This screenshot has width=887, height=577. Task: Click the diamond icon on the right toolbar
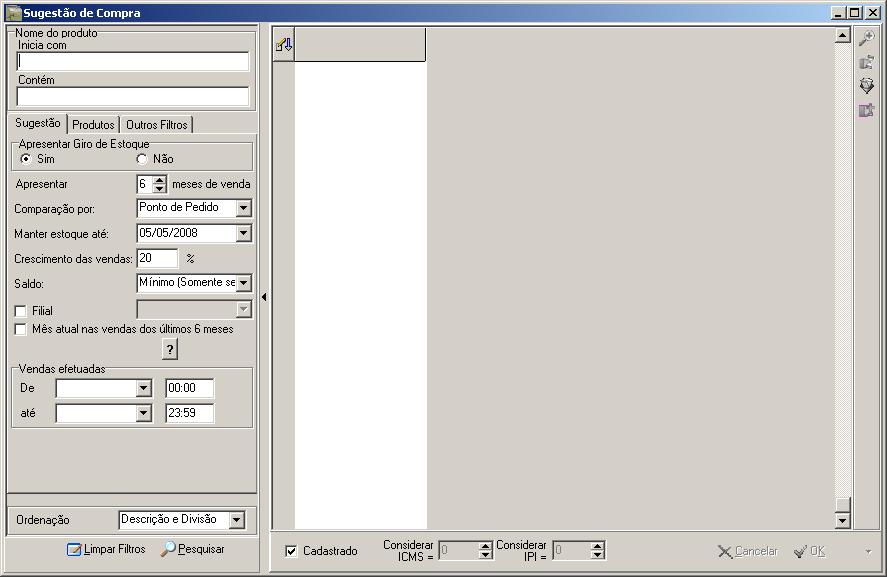coord(868,84)
